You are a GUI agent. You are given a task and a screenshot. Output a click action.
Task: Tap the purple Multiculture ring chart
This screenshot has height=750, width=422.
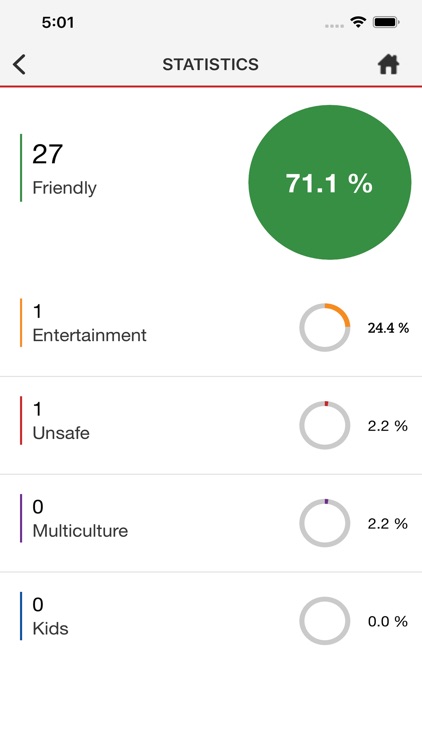click(x=325, y=523)
